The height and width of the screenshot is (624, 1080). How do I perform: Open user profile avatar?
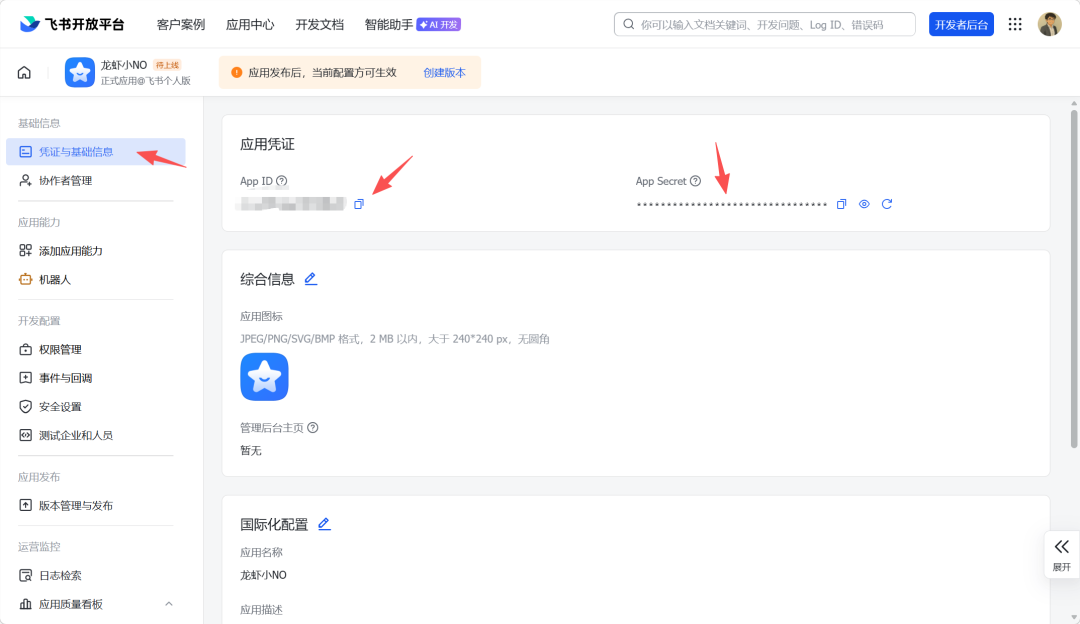[x=1049, y=24]
